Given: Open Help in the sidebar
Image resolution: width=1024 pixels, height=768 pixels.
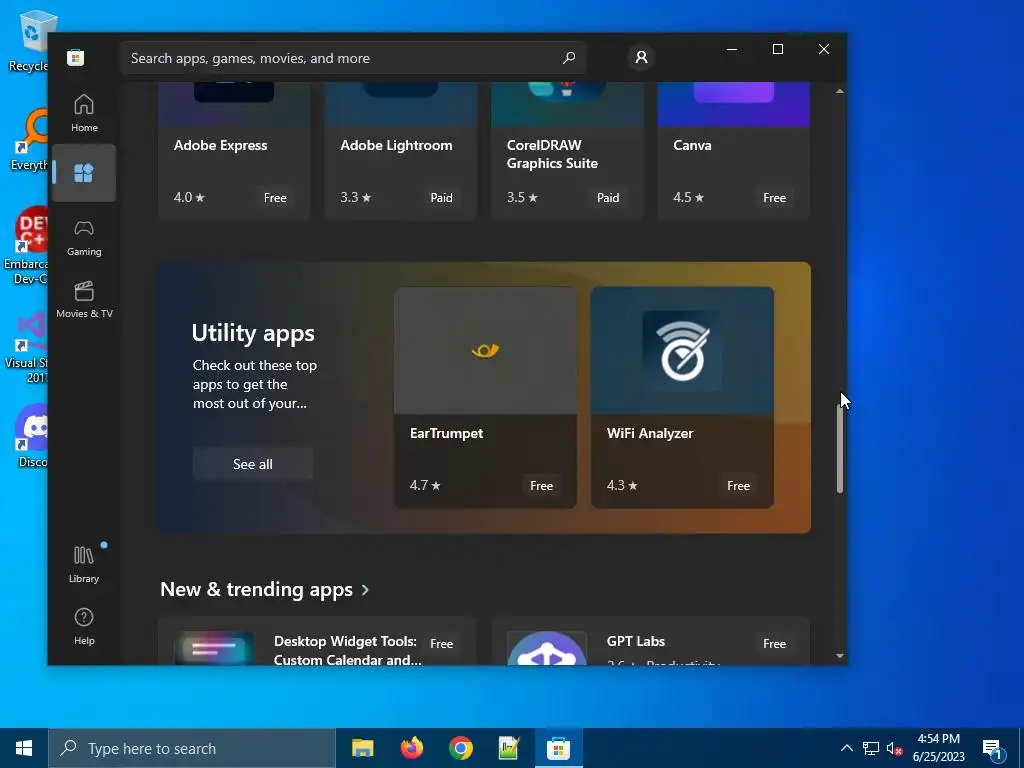Looking at the screenshot, I should click(84, 626).
